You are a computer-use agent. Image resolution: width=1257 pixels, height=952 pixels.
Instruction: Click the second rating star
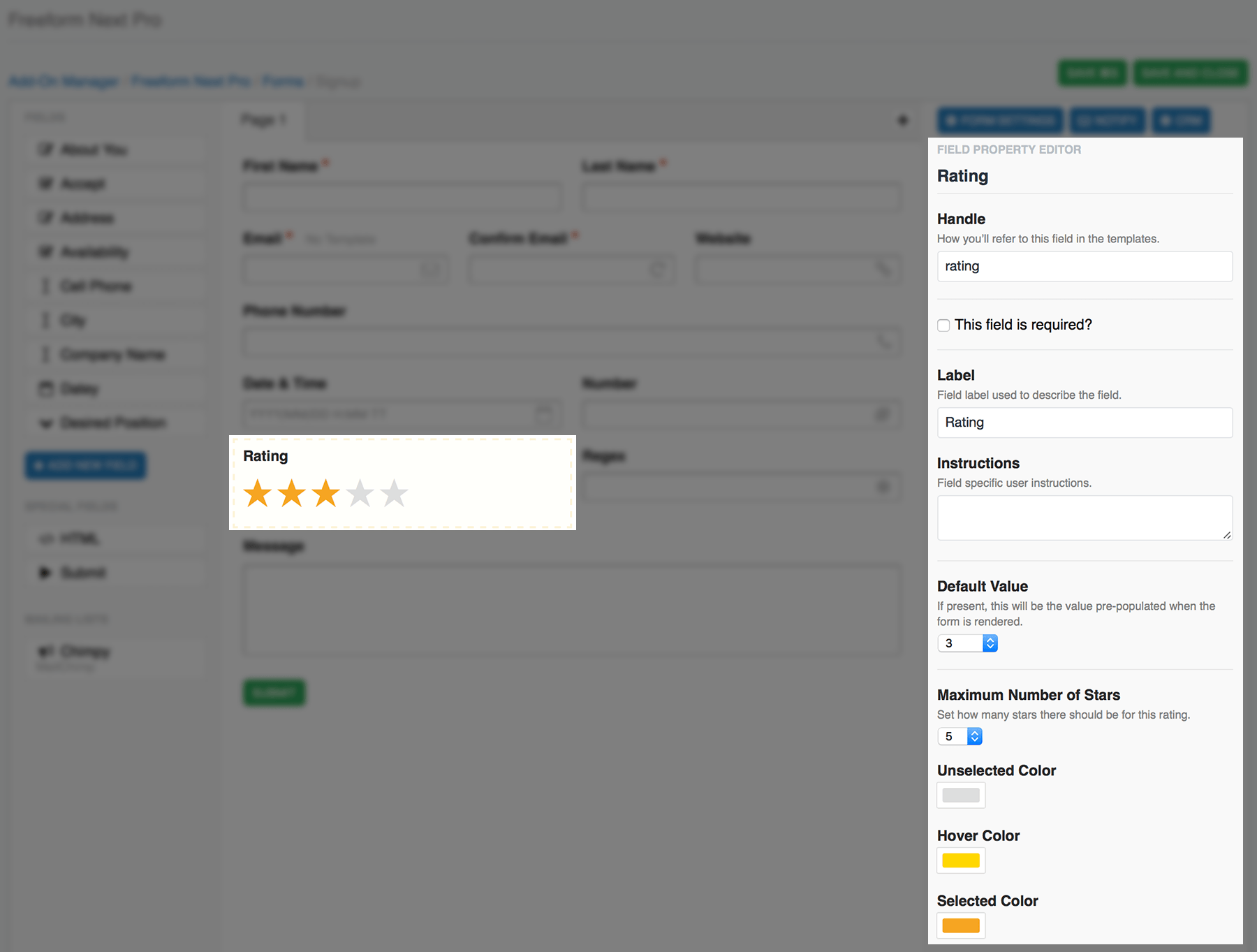tap(292, 493)
